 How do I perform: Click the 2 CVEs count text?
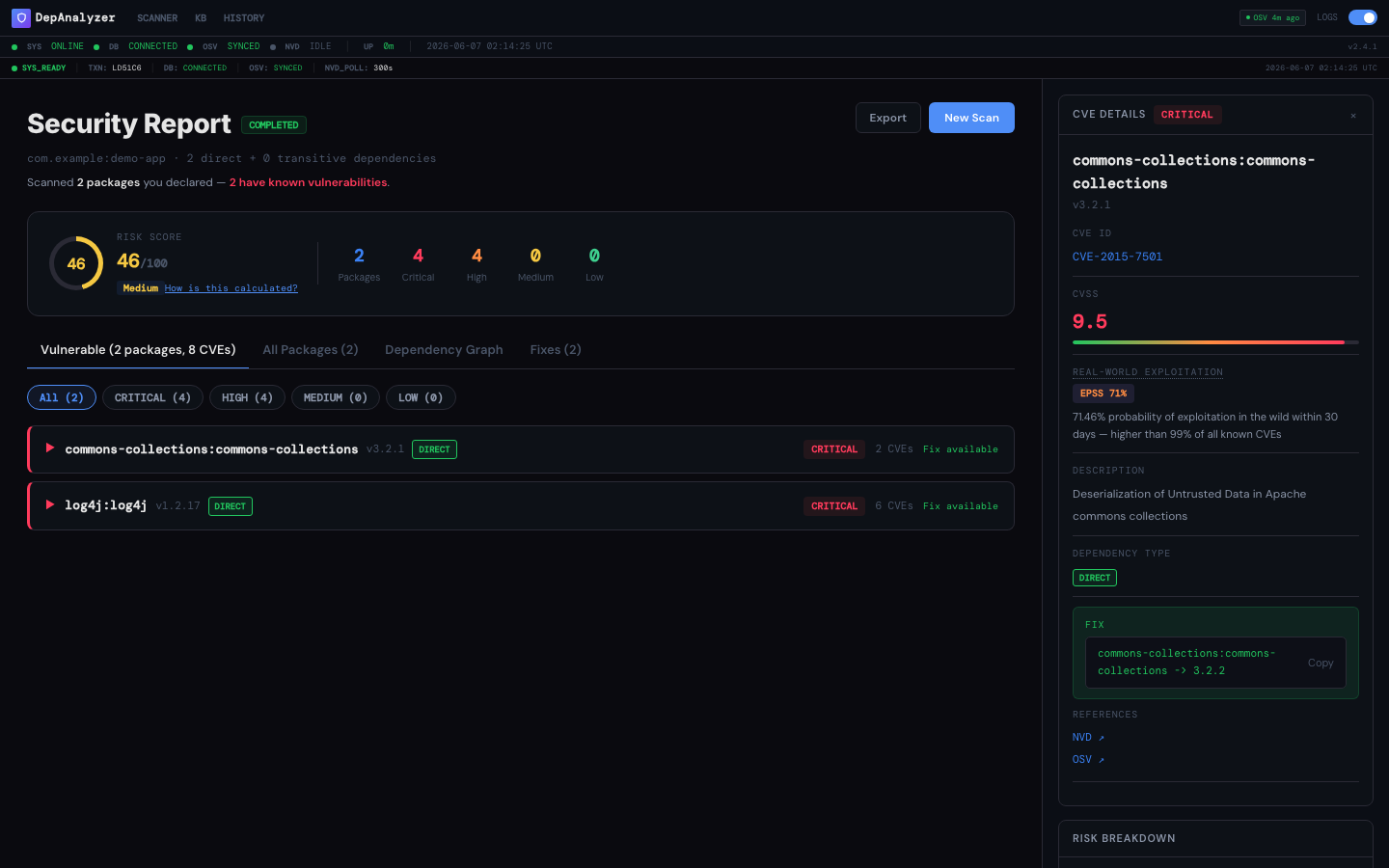coord(894,449)
